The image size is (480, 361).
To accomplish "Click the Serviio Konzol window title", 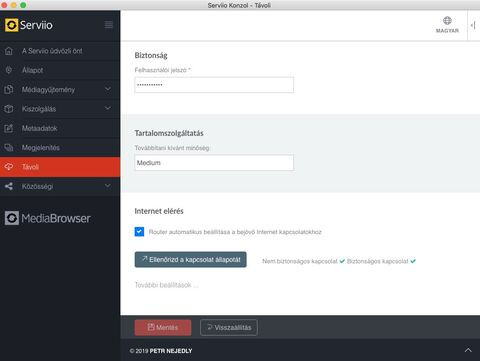I will pos(239,5).
